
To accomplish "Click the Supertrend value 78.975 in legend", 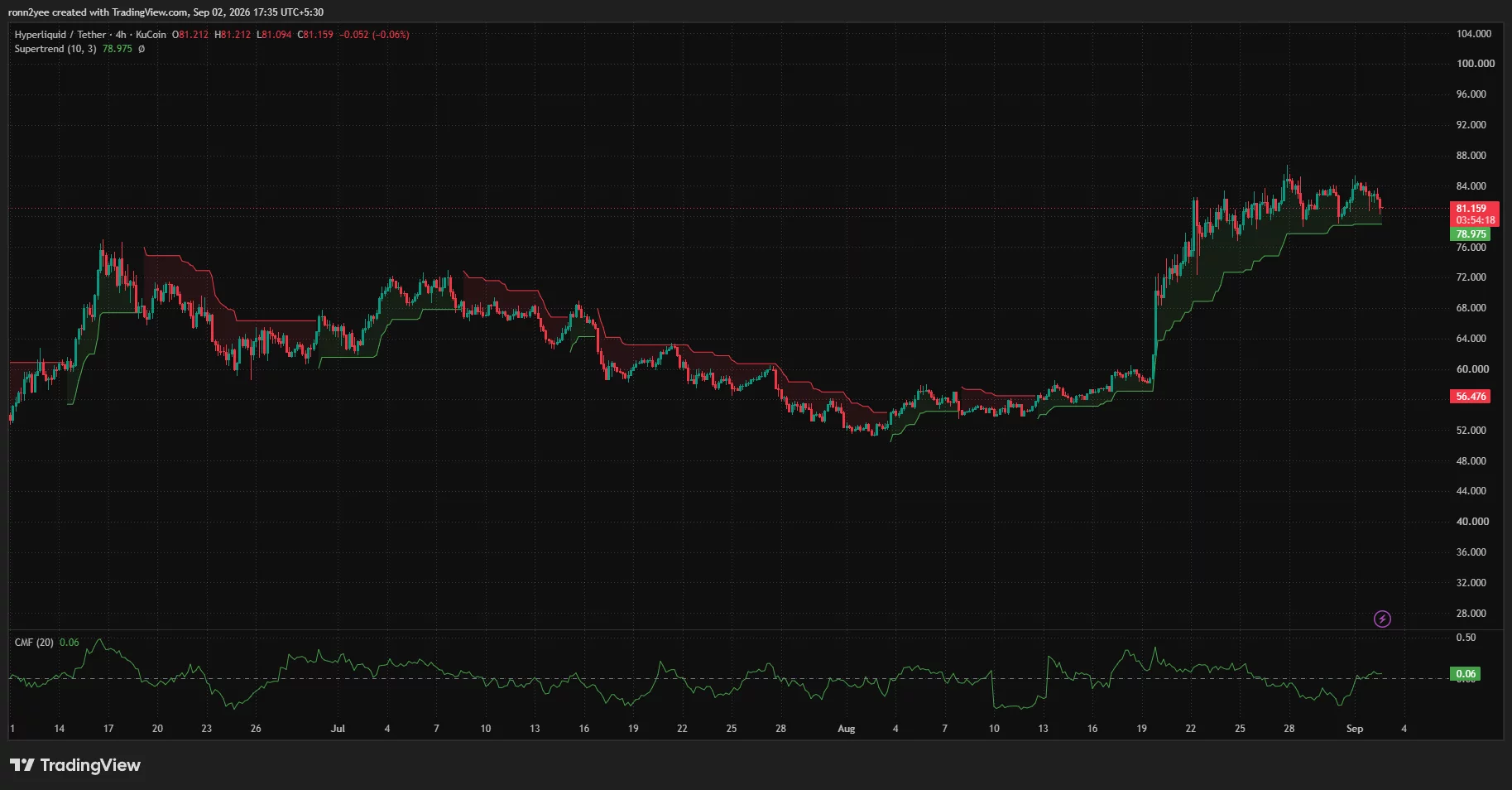I will [117, 49].
